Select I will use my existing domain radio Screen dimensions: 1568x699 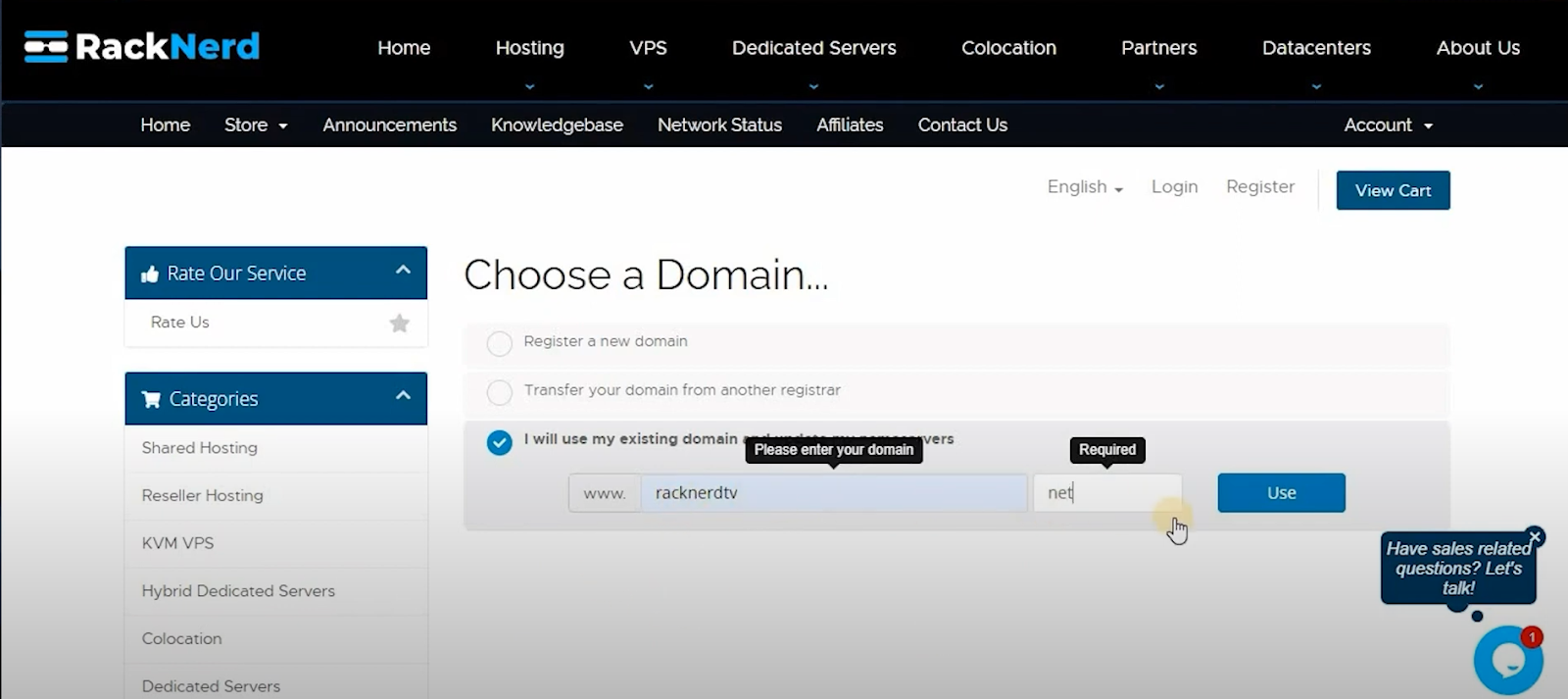pos(500,442)
